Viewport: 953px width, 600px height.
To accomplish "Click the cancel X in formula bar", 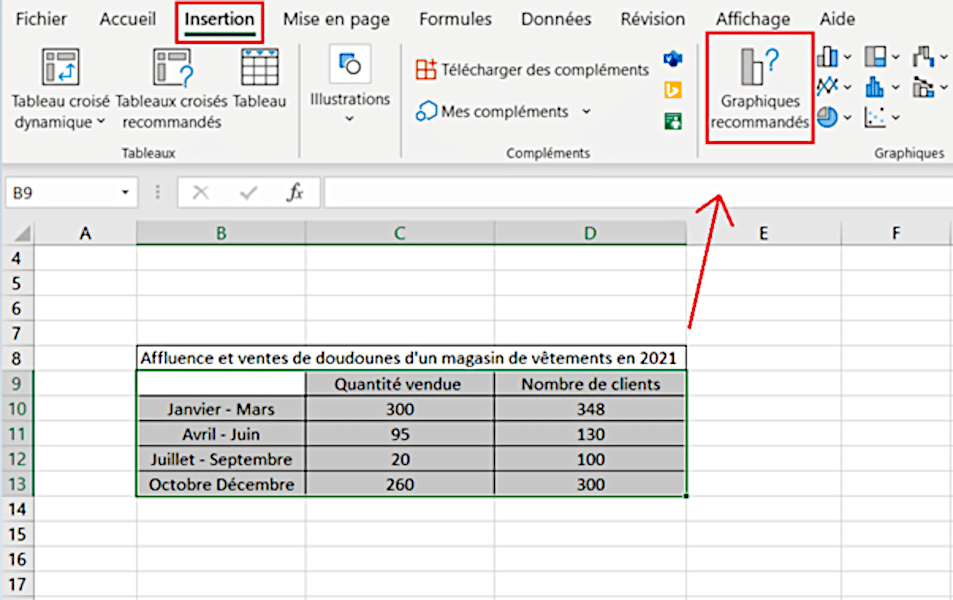I will click(201, 193).
